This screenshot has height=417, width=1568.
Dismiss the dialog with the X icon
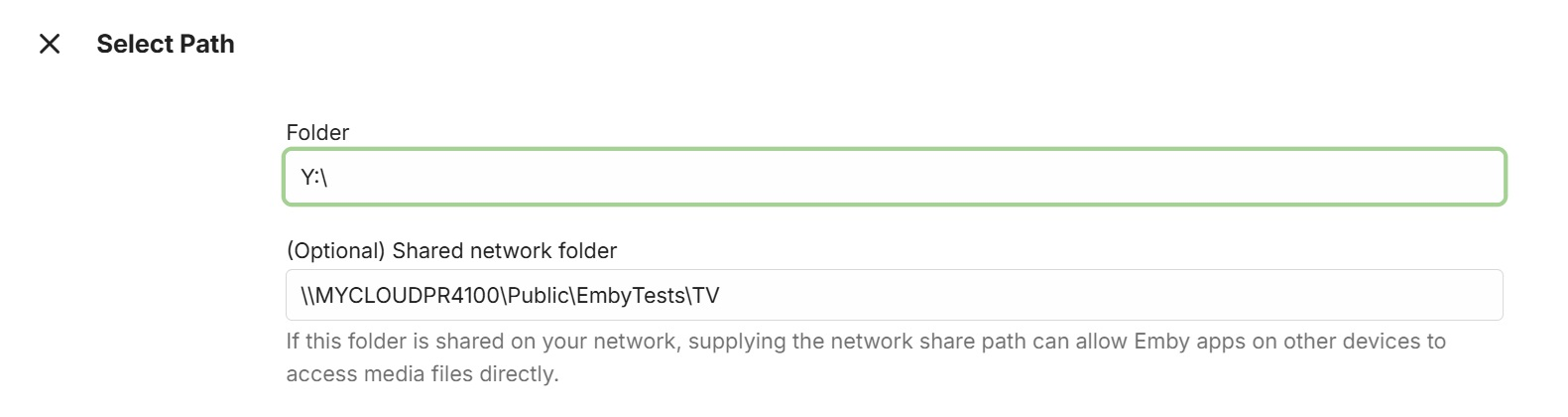click(50, 44)
